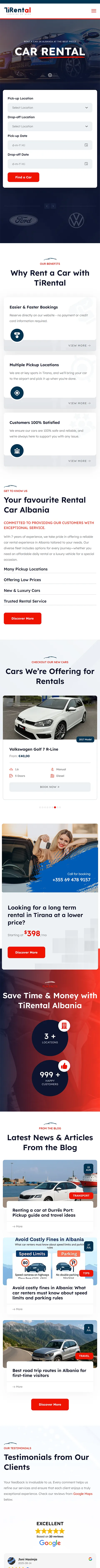
Task: Click the Ford brand logo
Action: click(23, 220)
